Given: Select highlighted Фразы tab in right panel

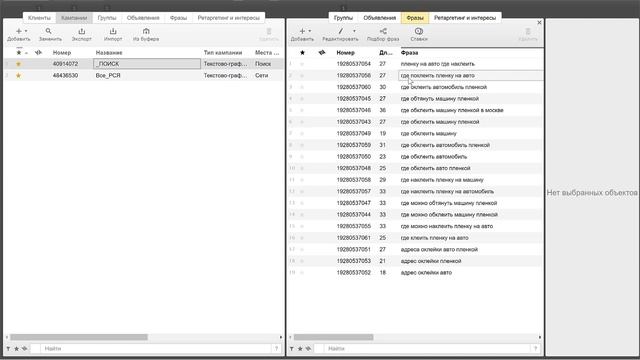Looking at the screenshot, I should 415,18.
